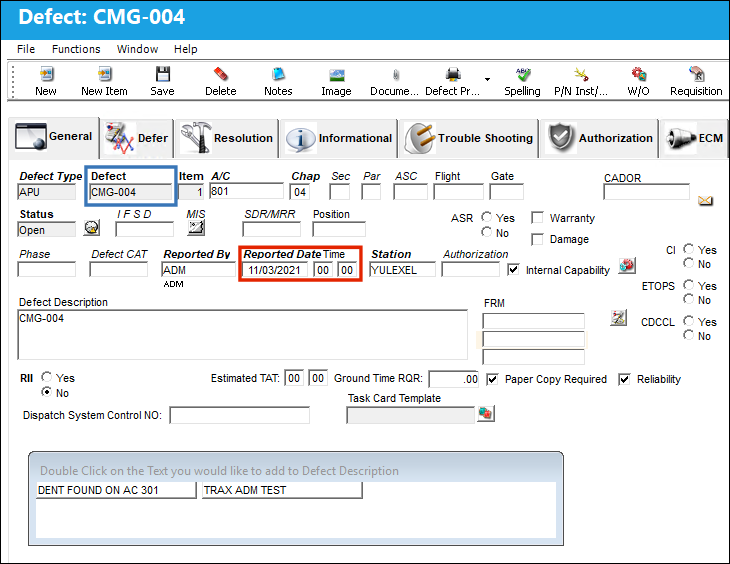Open the ECM tab
Viewport: 730px width, 564px height.
pyautogui.click(x=694, y=138)
